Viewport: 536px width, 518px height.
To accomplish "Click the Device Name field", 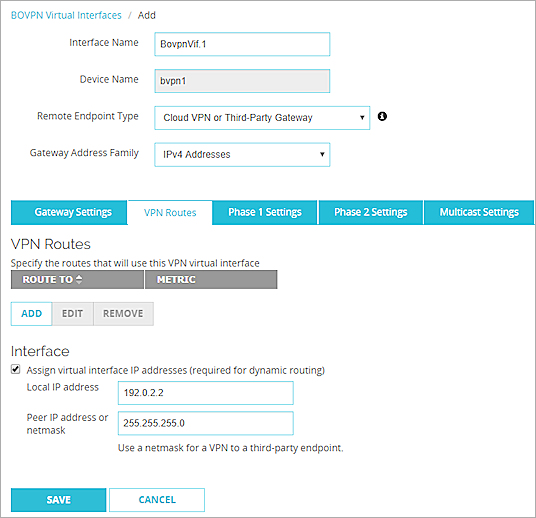I will pos(242,81).
